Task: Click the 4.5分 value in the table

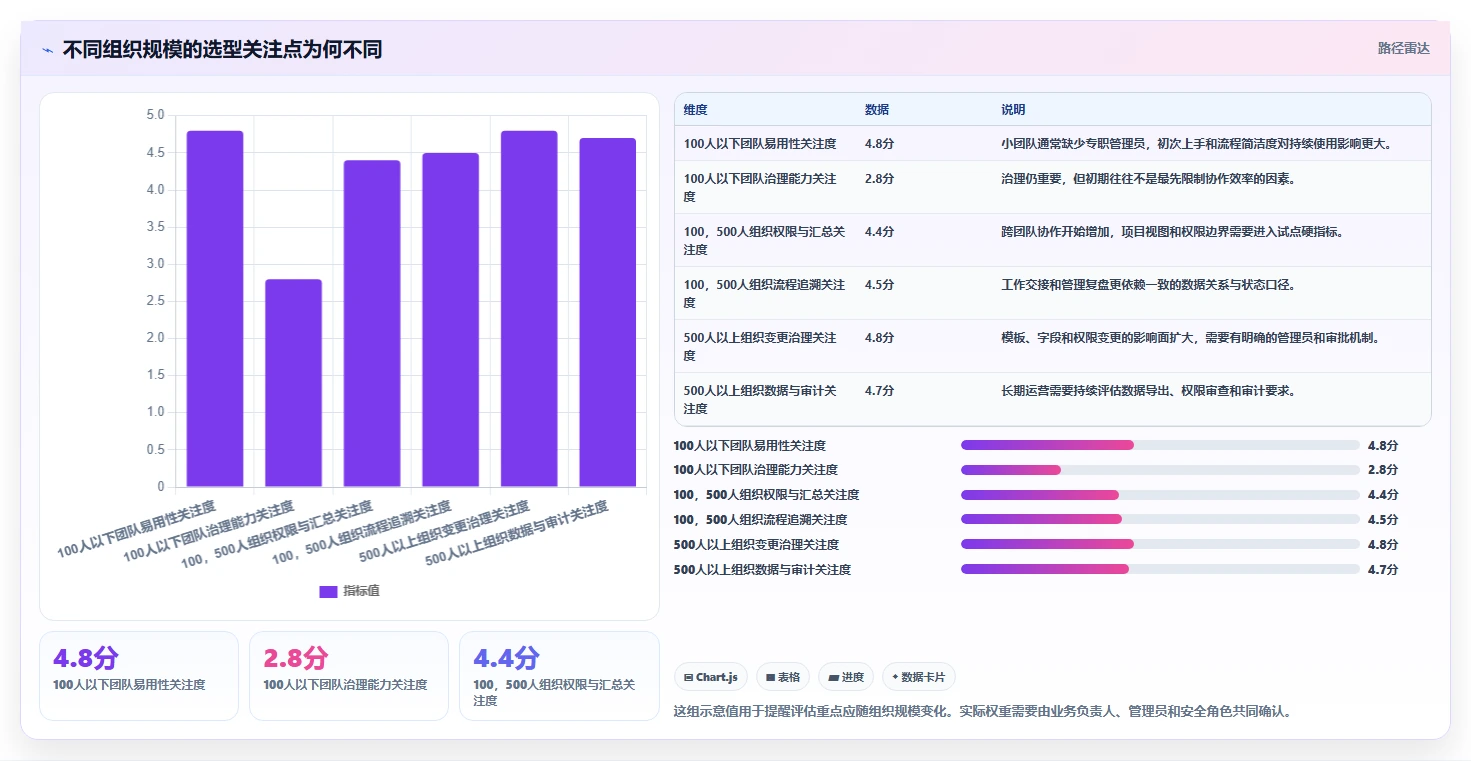Action: pyautogui.click(x=879, y=285)
